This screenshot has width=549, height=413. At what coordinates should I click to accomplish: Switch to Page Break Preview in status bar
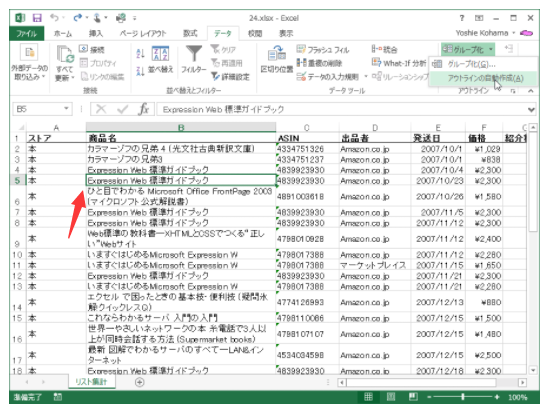point(414,397)
